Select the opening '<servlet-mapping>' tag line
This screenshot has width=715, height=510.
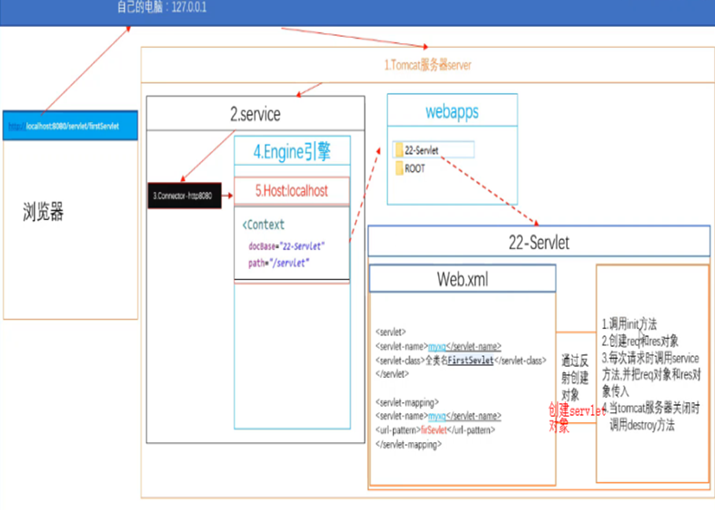407,402
